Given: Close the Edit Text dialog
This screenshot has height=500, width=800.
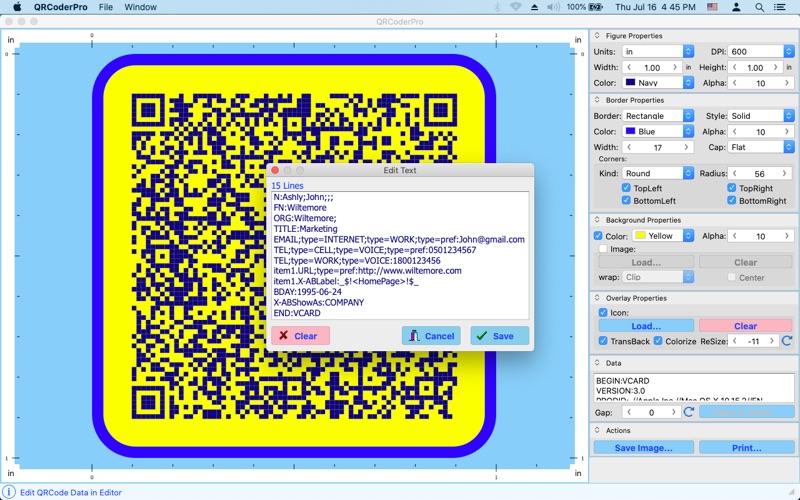Looking at the screenshot, I should point(275,170).
